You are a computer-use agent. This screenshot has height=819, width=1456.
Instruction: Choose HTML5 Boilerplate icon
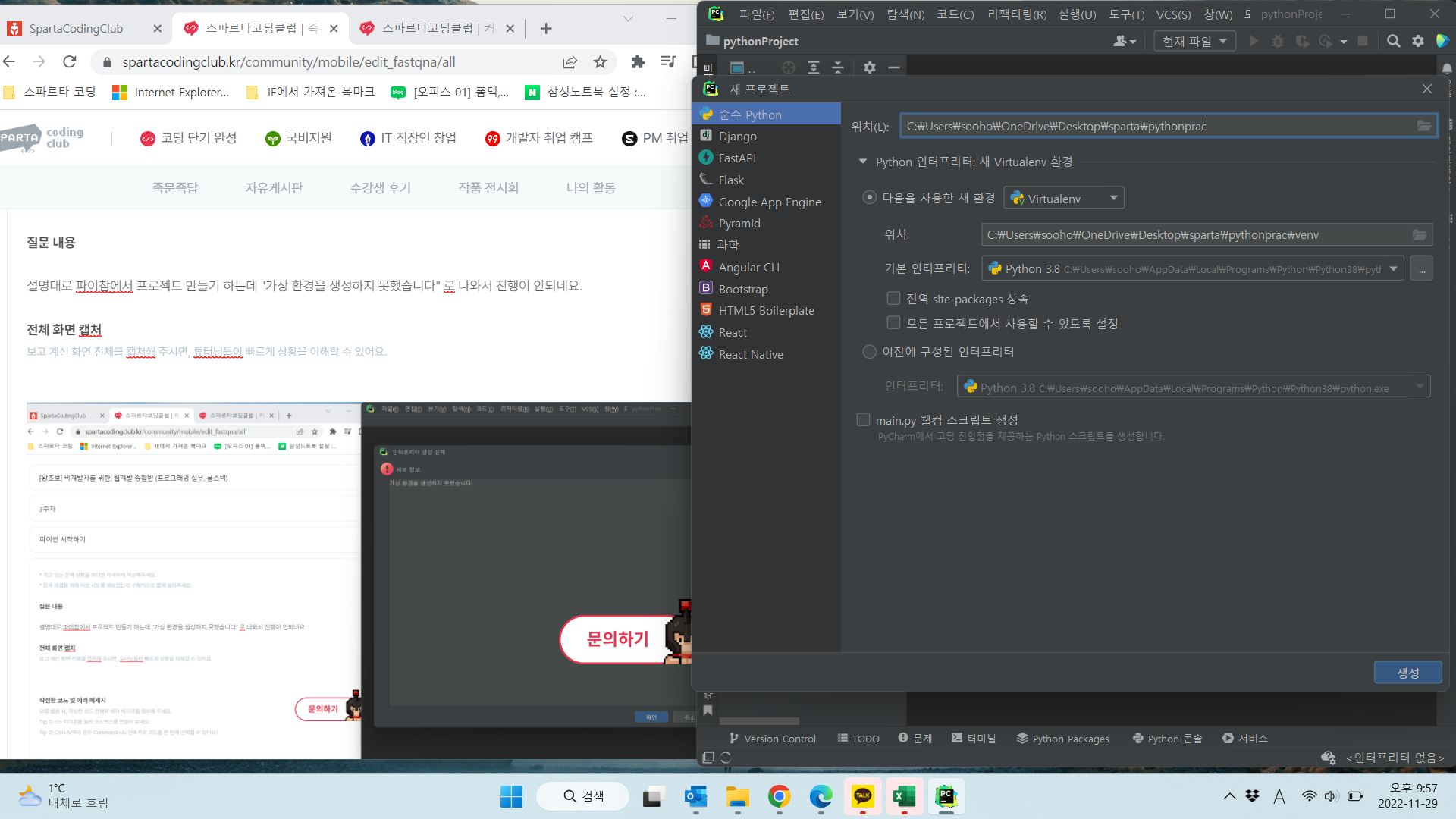706,310
